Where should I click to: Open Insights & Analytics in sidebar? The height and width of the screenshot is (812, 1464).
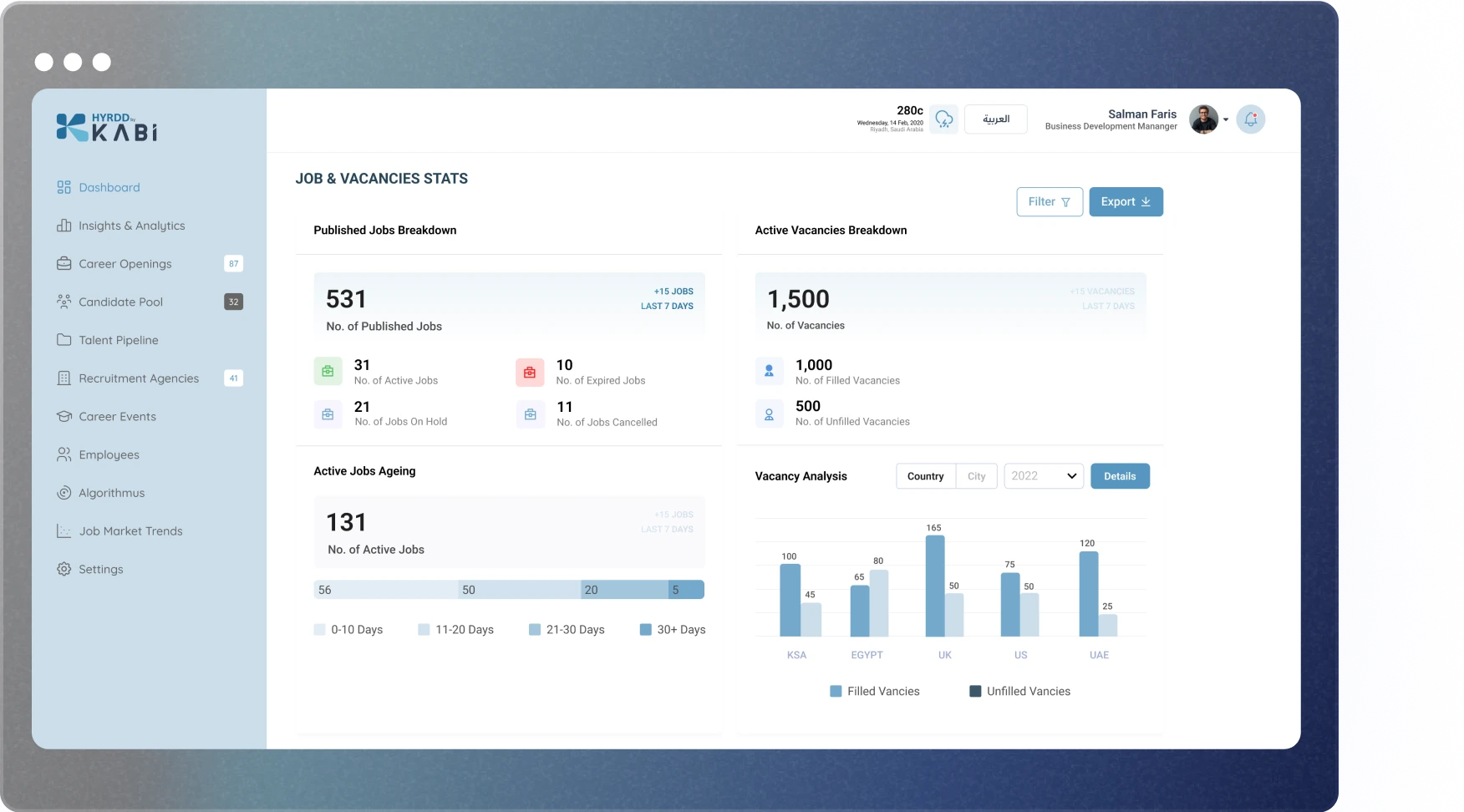131,226
